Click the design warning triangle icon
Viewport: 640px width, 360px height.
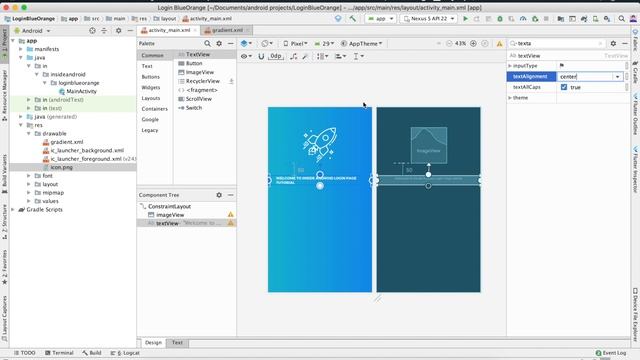point(499,44)
